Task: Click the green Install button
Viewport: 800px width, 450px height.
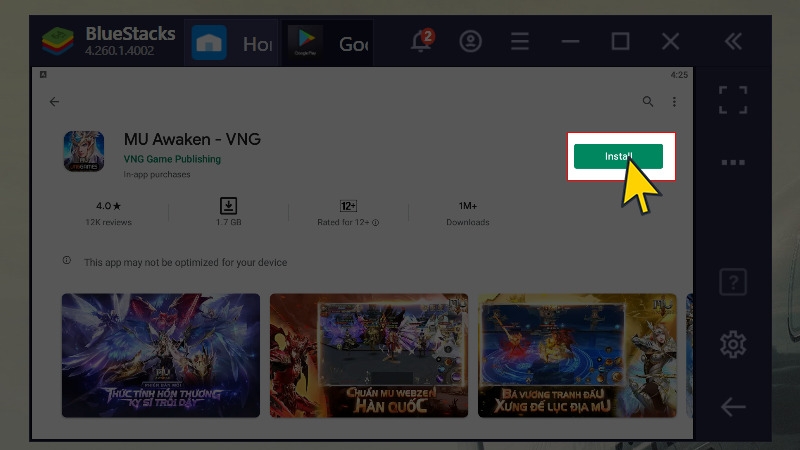Action: 618,156
